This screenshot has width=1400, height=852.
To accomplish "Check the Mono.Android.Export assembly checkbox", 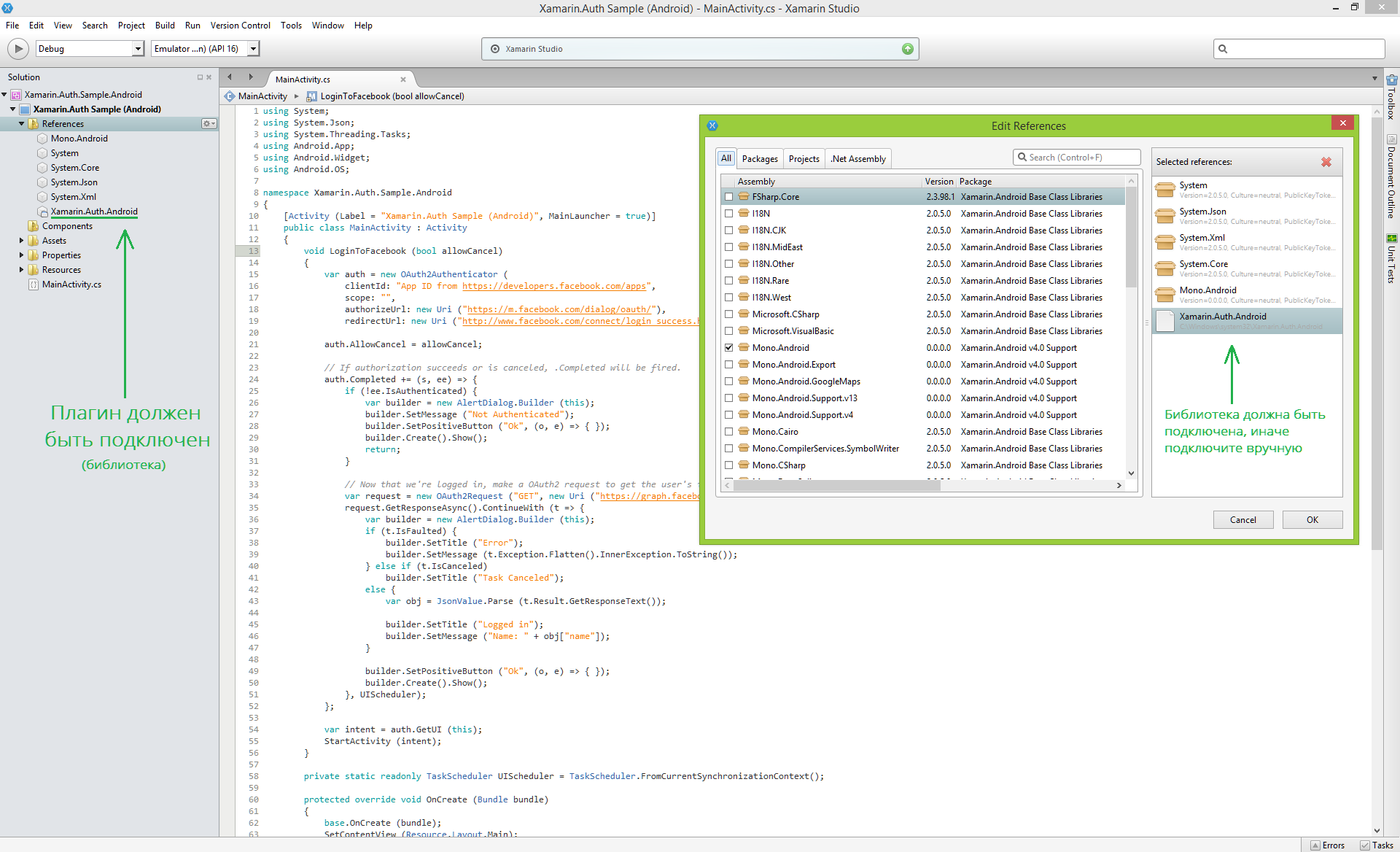I will click(x=728, y=365).
